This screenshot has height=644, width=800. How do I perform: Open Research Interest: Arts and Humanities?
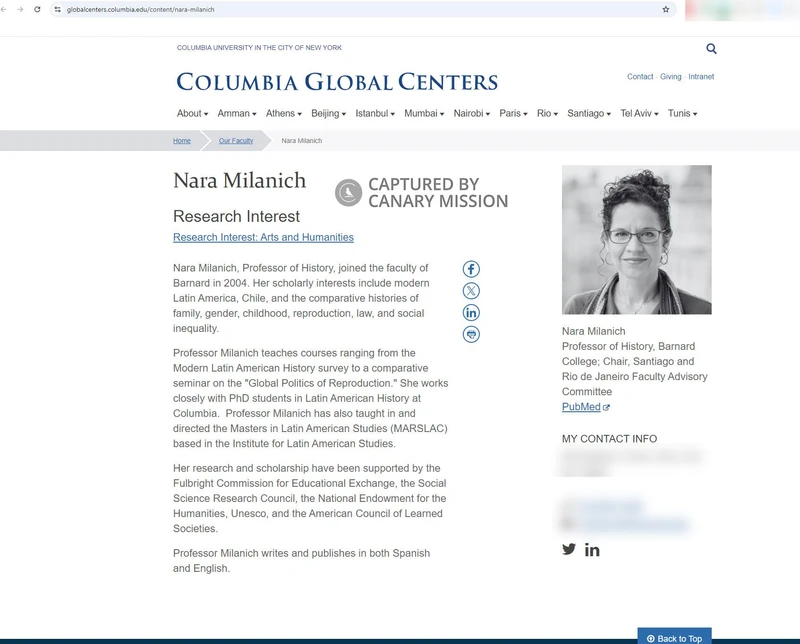[x=262, y=237]
